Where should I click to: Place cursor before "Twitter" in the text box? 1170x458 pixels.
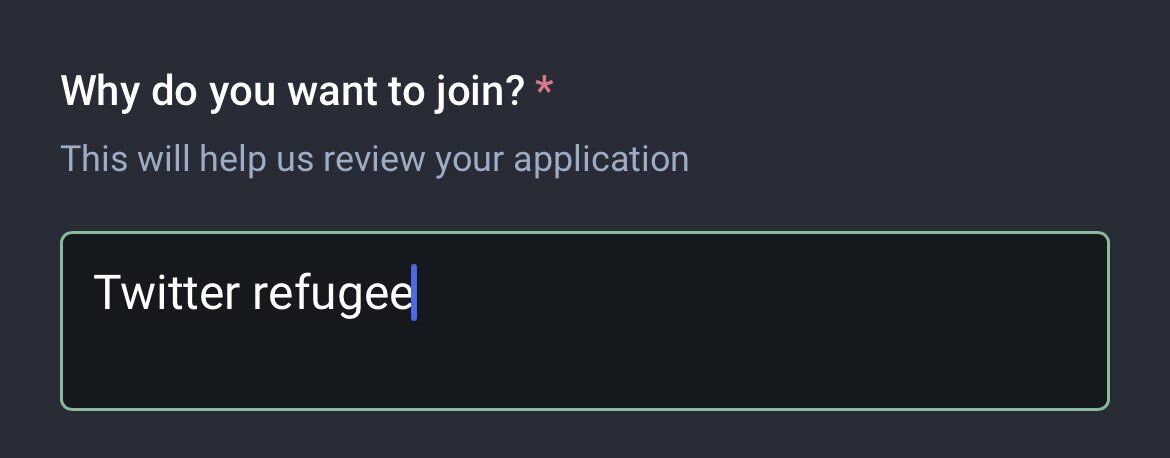point(94,295)
